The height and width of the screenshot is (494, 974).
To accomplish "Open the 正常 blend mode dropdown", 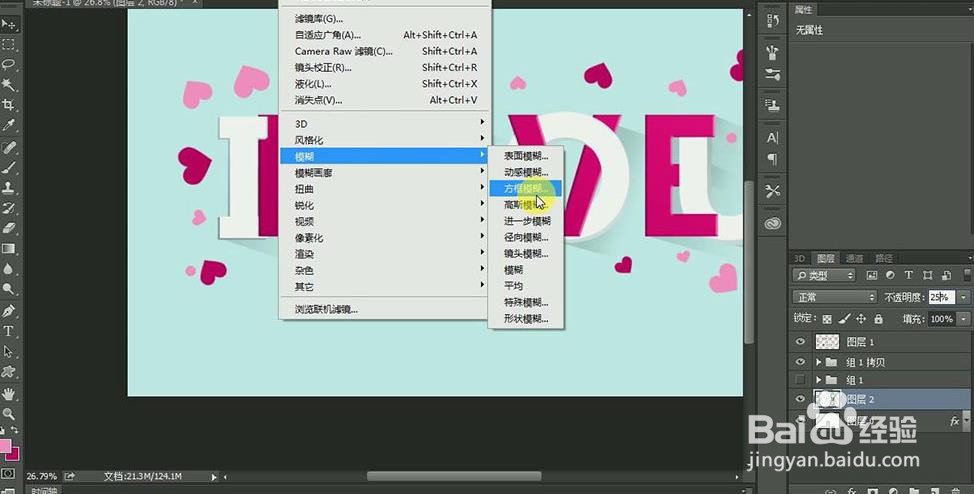I will point(834,297).
